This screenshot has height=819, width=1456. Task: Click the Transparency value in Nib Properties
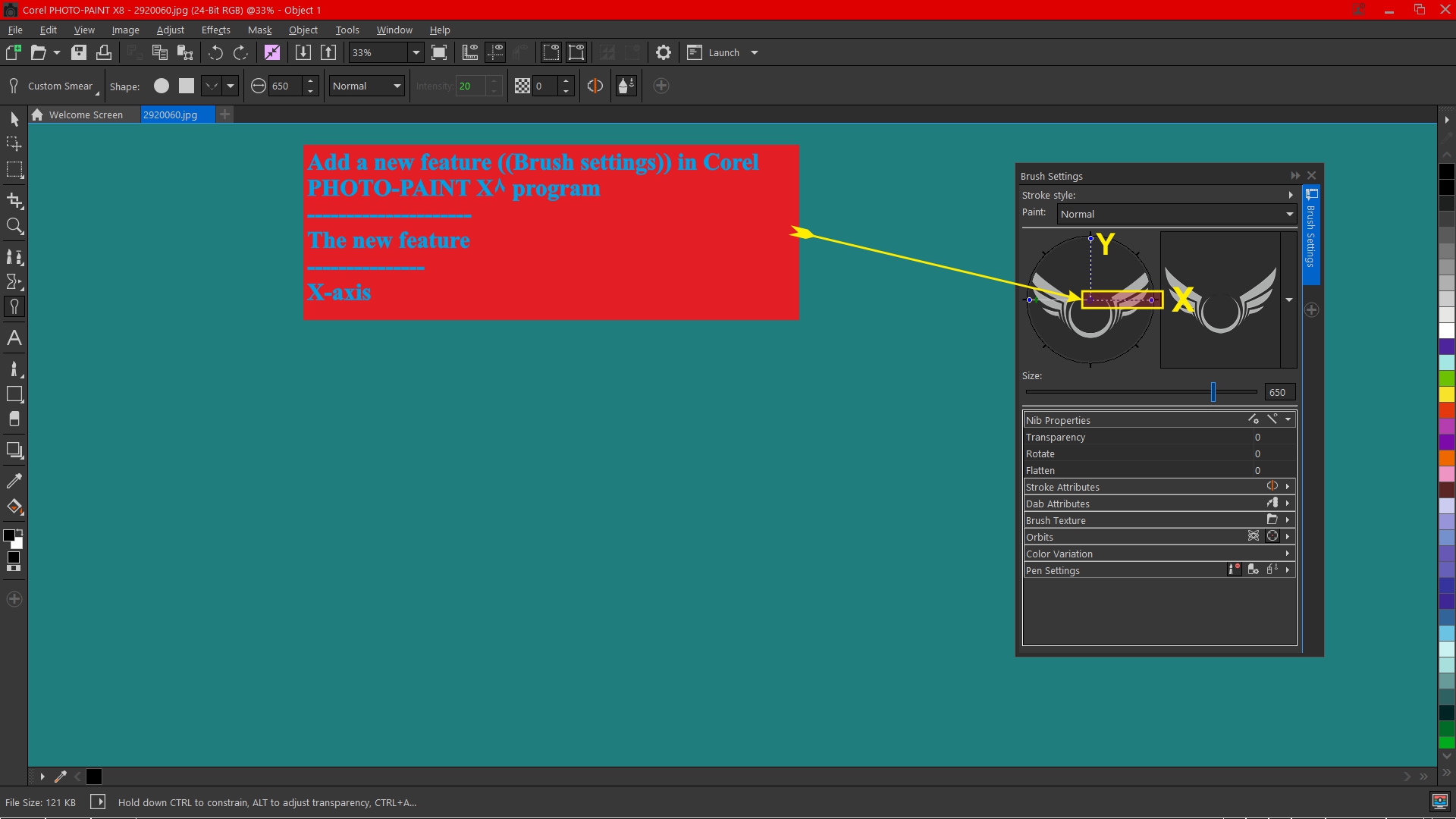(1257, 437)
